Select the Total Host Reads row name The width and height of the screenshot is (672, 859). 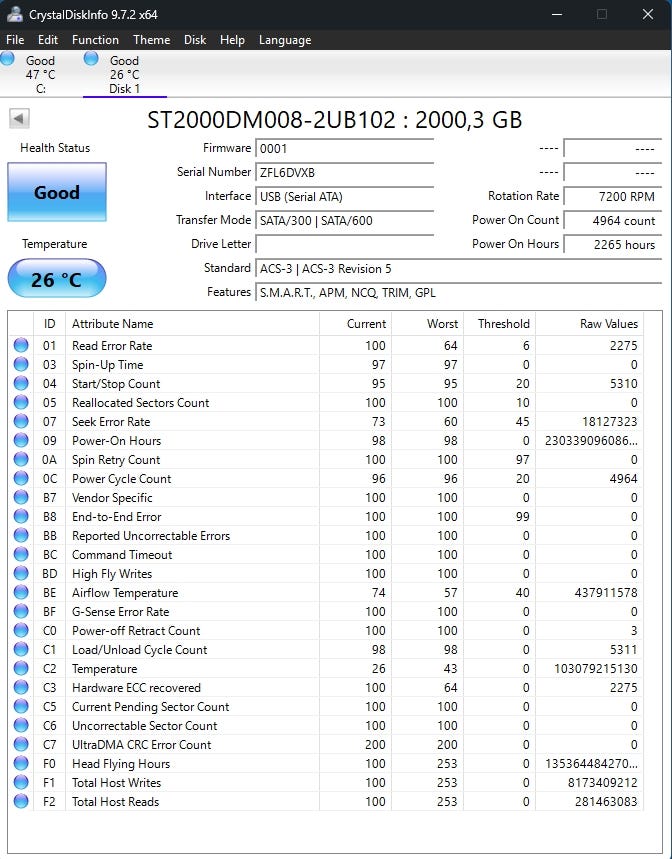116,801
